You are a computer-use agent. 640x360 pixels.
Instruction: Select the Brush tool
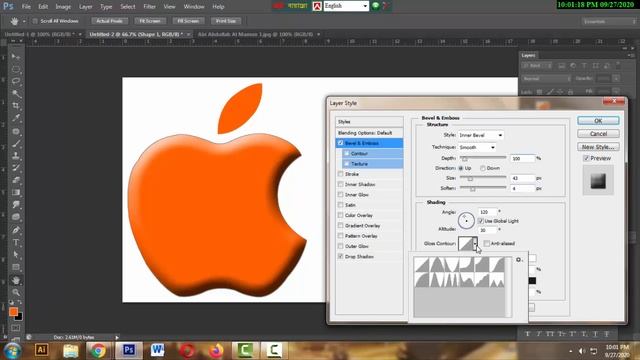click(x=16, y=144)
